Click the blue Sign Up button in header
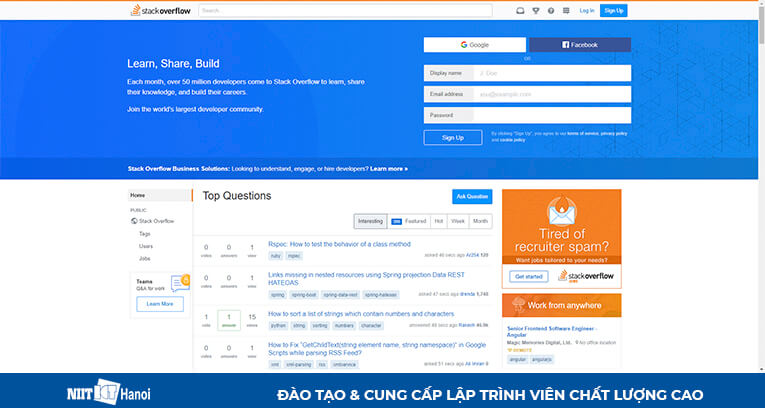 614,11
